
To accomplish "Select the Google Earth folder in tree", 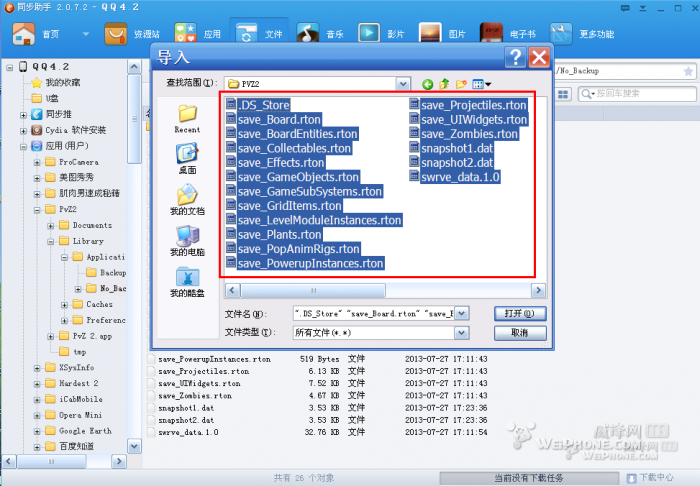I will coord(79,431).
